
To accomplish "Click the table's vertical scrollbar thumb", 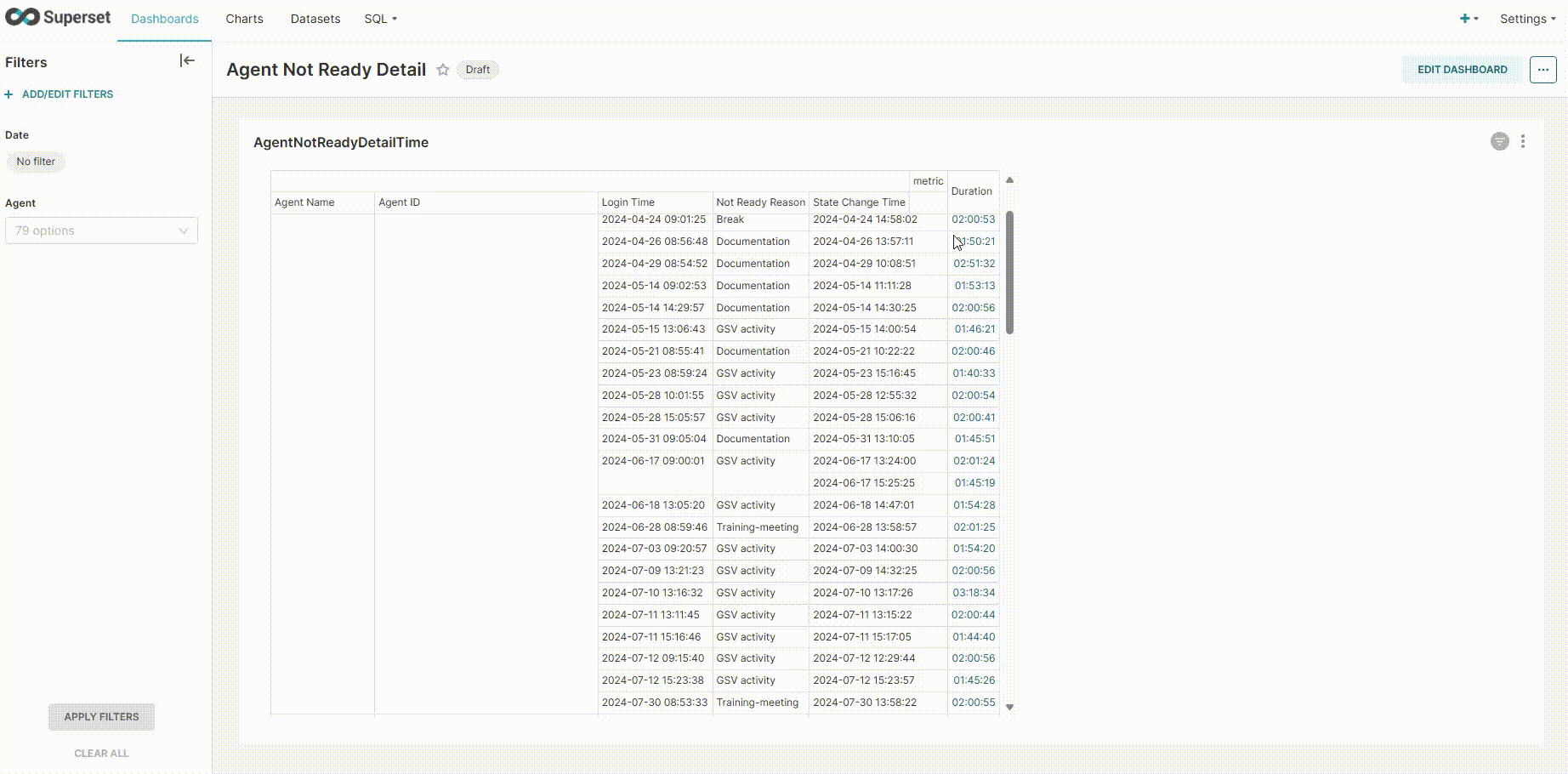I will [x=1009, y=272].
